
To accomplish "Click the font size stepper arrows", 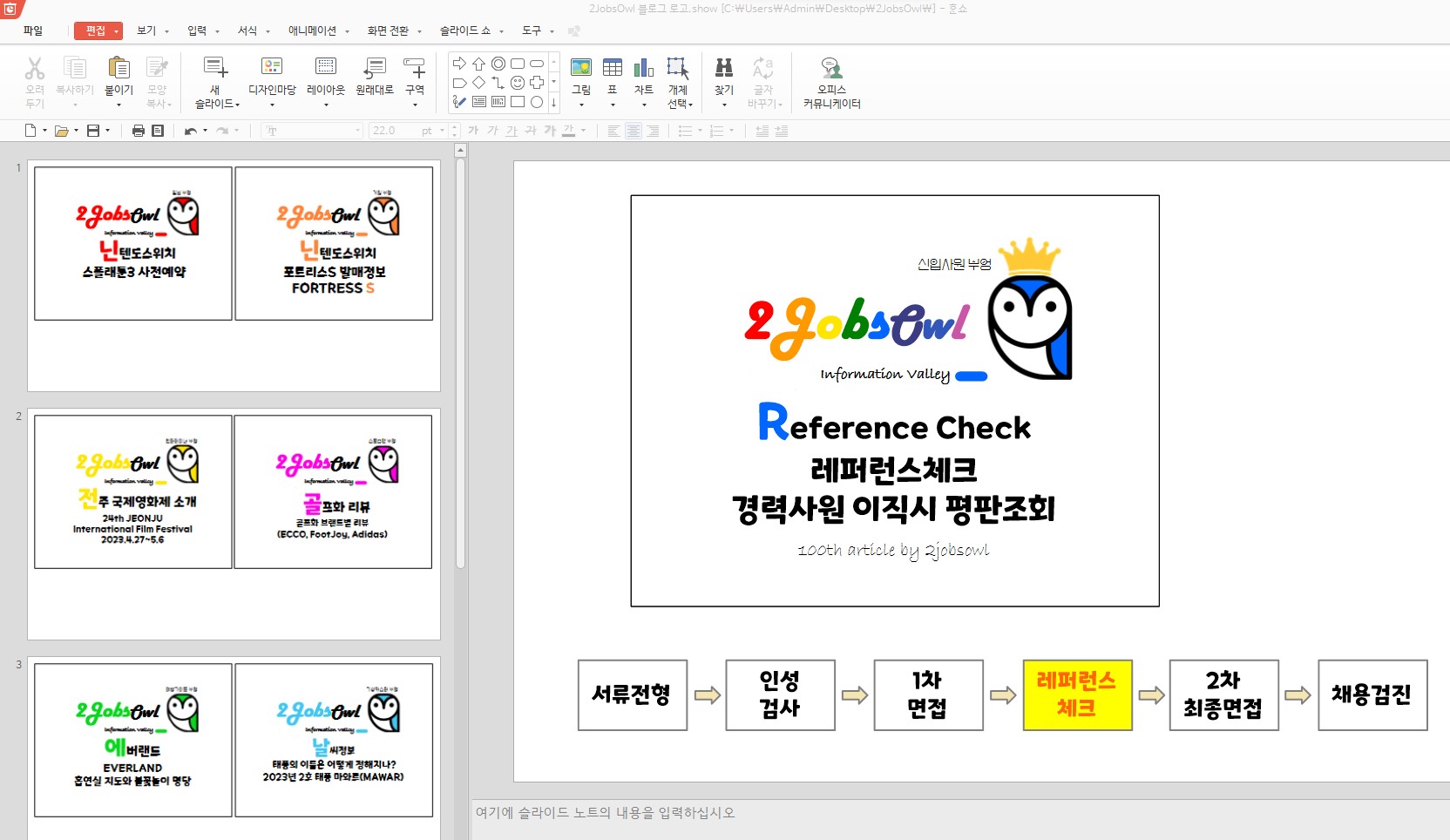I will (x=453, y=131).
